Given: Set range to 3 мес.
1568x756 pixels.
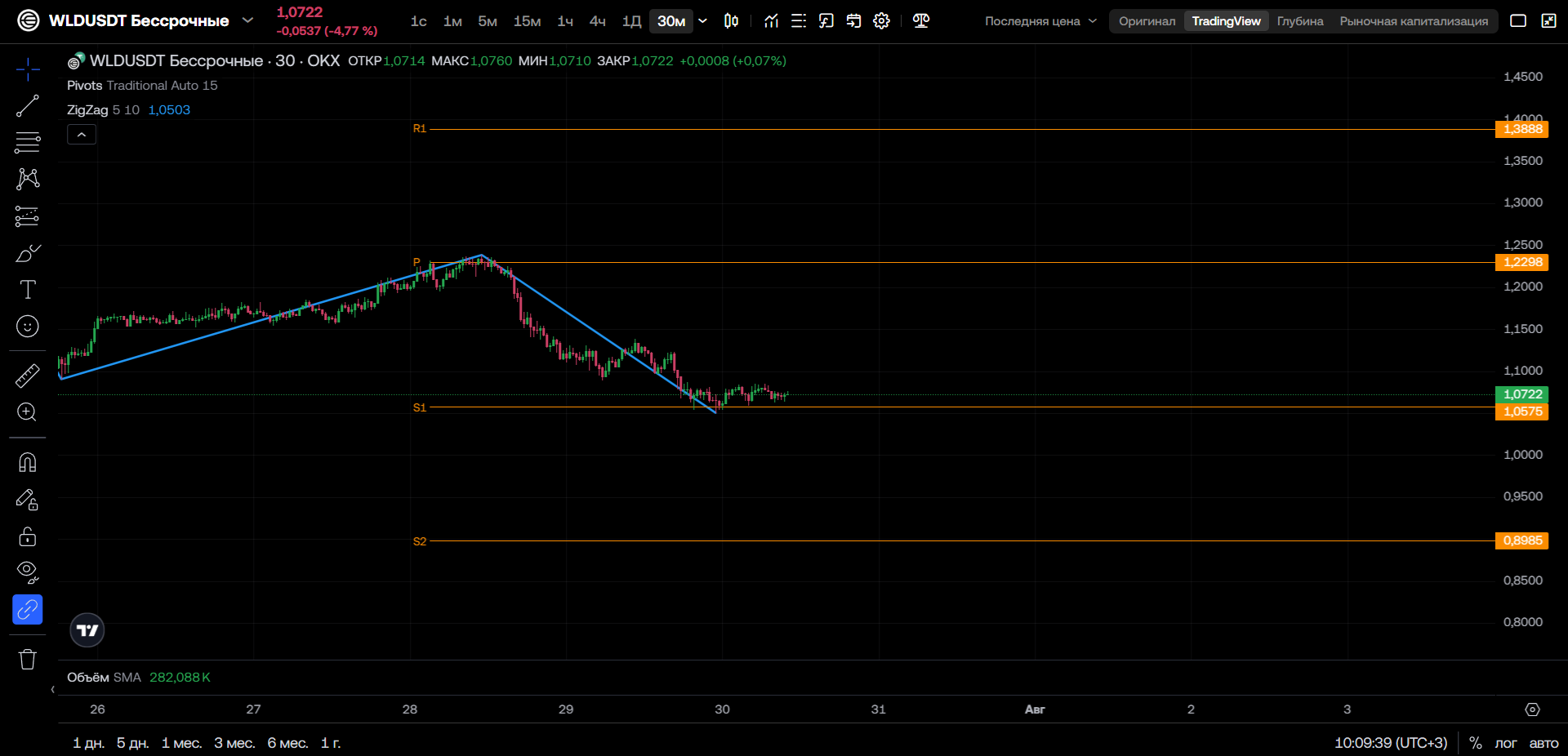Looking at the screenshot, I should (x=234, y=743).
